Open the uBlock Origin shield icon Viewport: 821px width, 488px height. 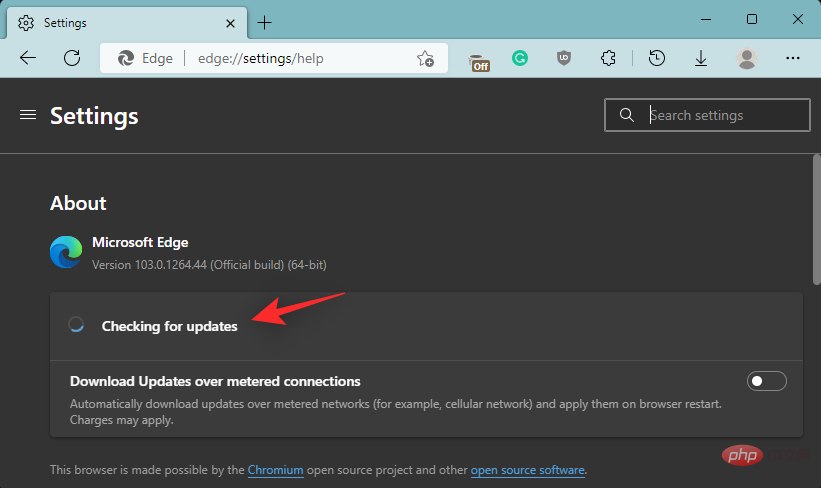tap(564, 58)
